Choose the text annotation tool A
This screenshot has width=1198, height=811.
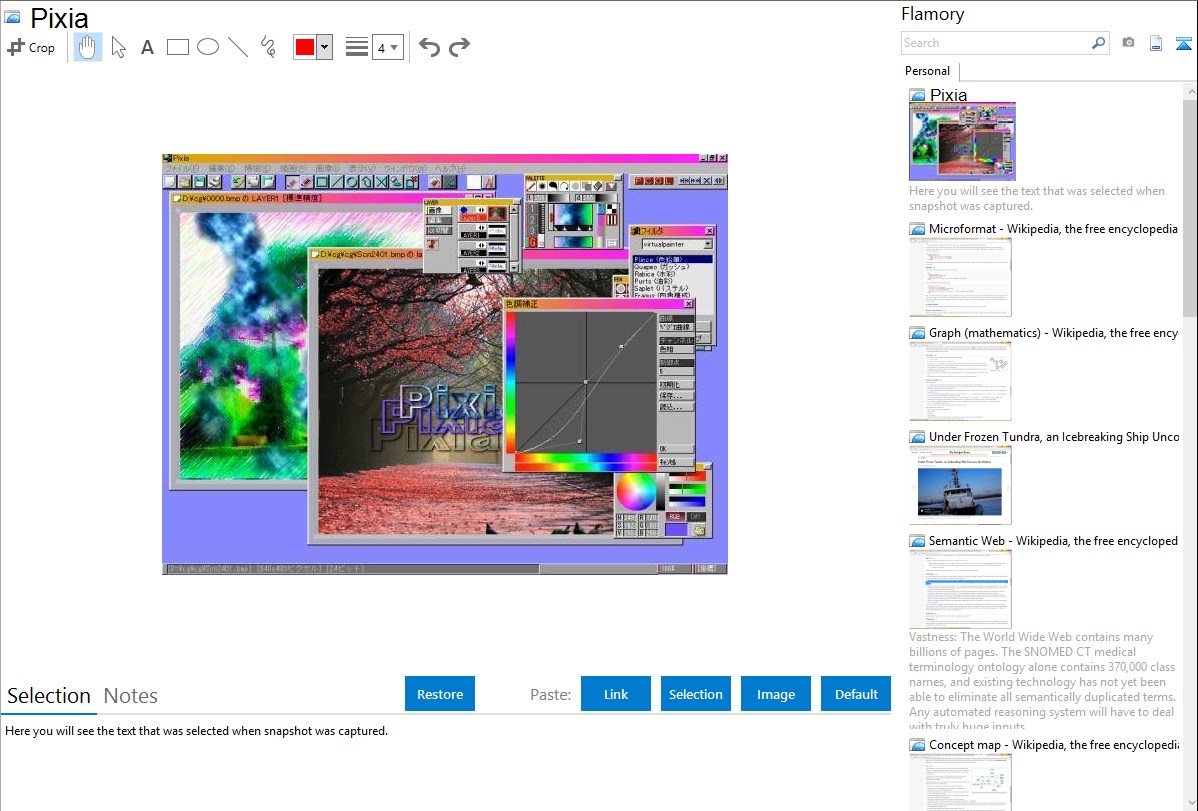pos(147,47)
